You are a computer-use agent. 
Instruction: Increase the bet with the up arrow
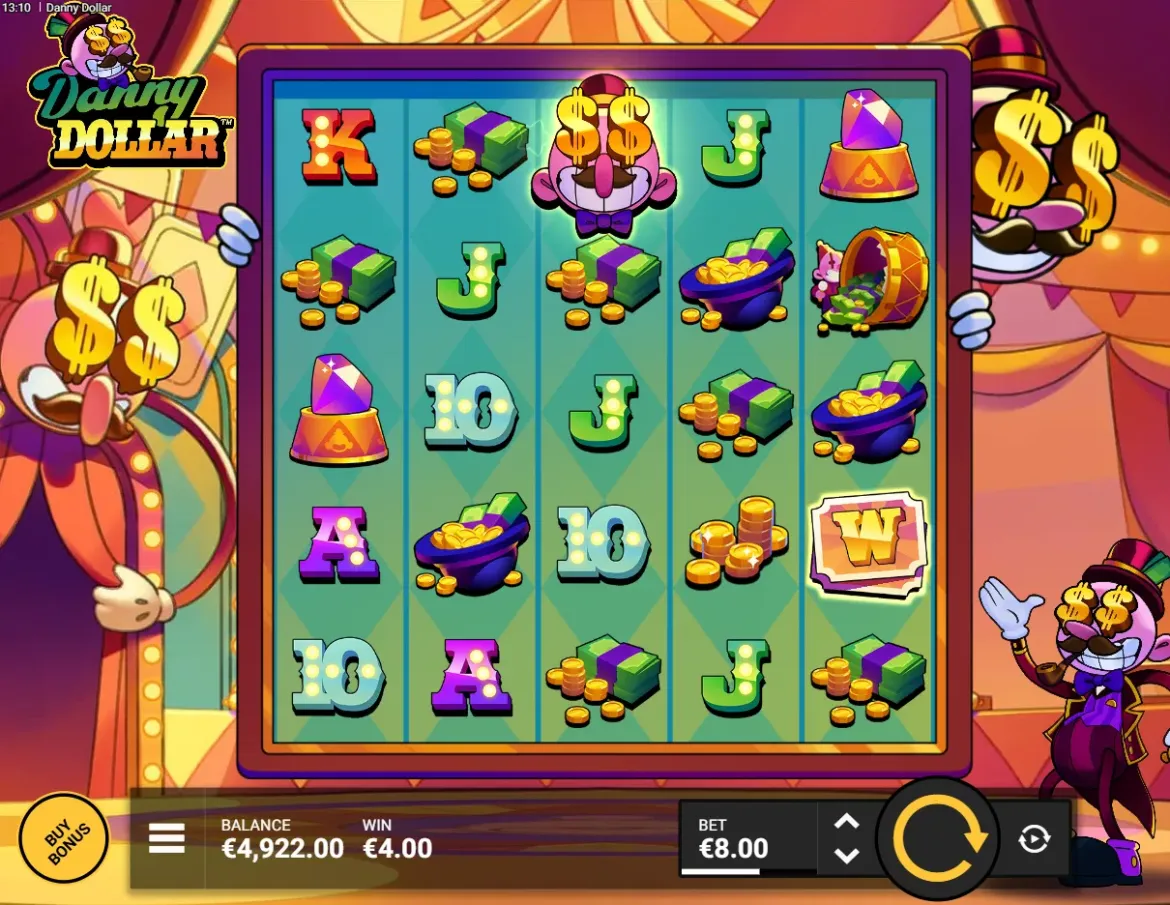pyautogui.click(x=846, y=822)
